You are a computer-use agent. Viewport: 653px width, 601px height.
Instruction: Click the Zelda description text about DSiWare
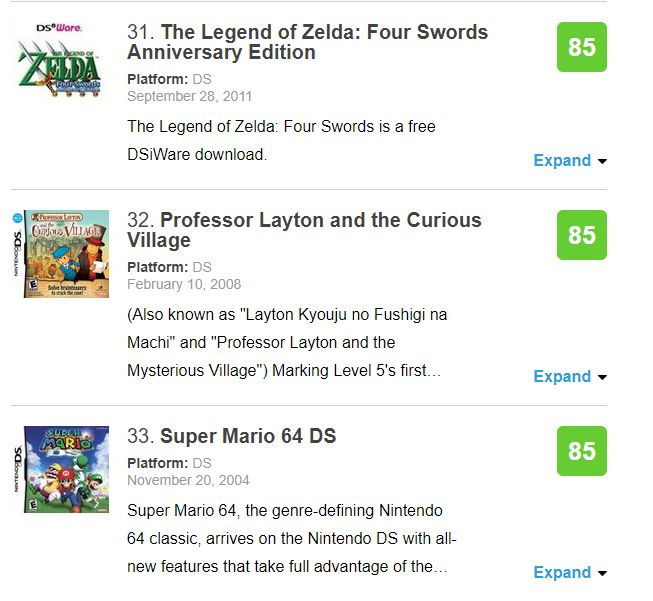282,141
